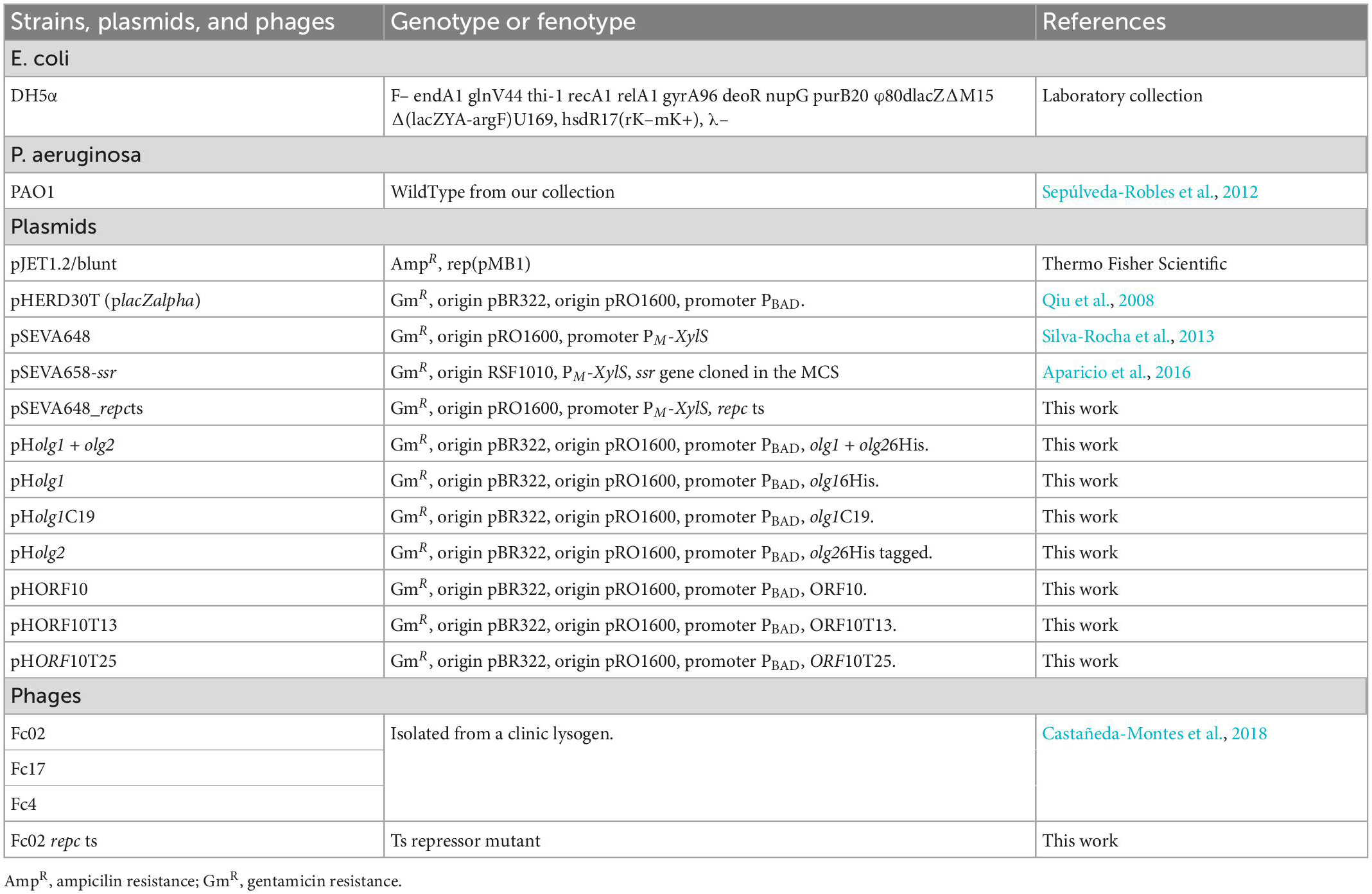The image size is (1372, 894).
Task: Click the 'Phages' section heading
Action: (x=46, y=696)
